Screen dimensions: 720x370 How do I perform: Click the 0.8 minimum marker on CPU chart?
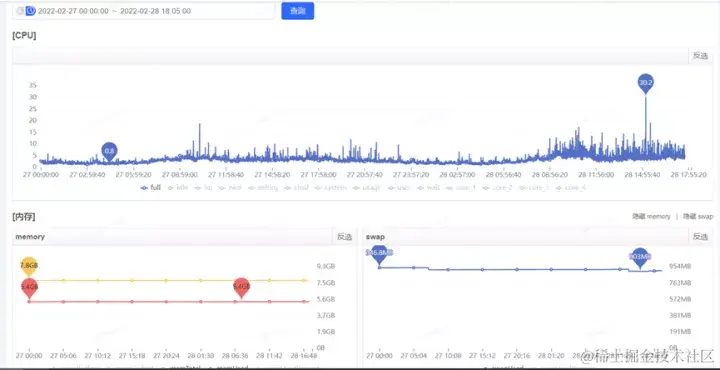click(x=109, y=151)
